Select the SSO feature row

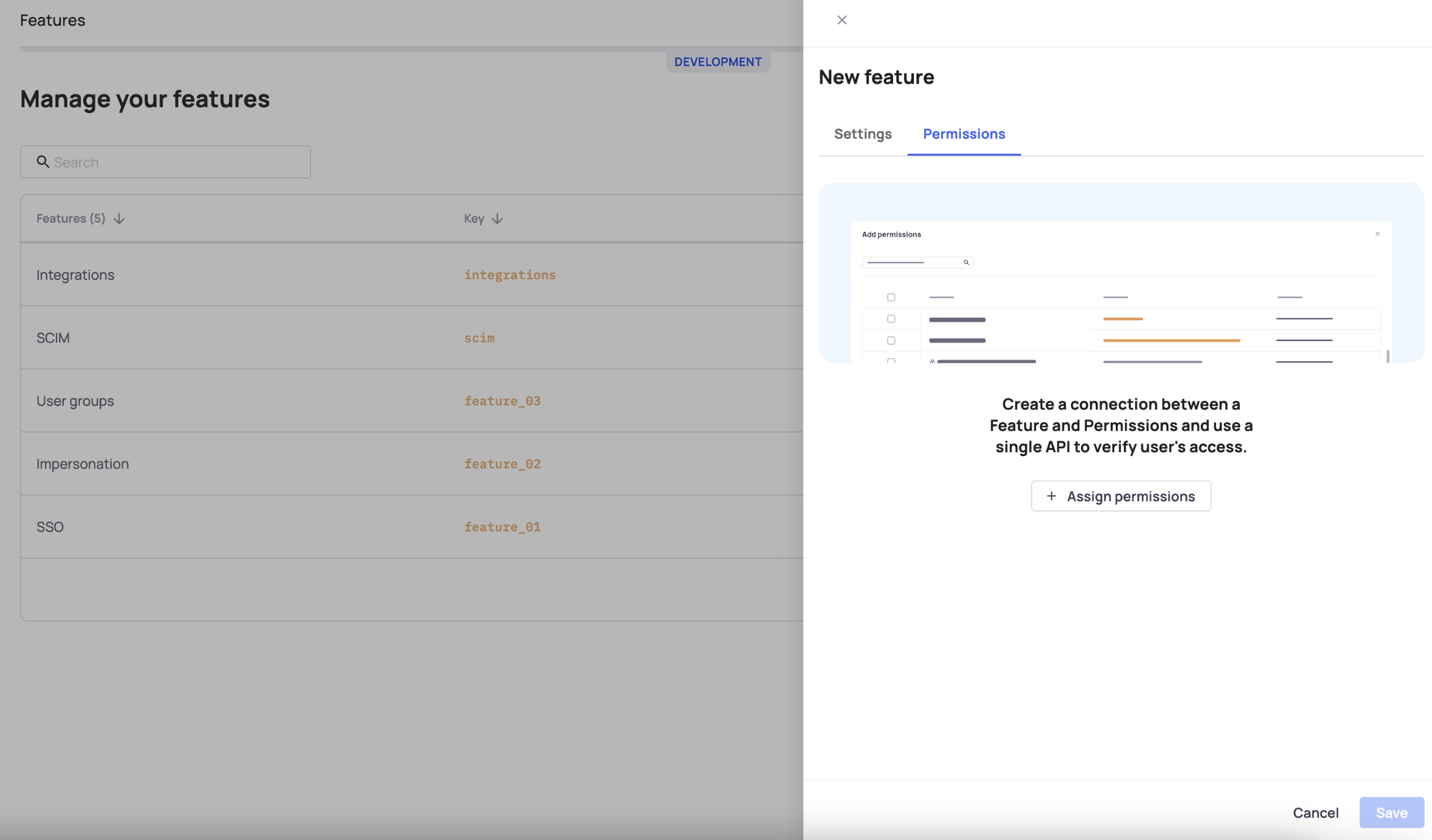[x=227, y=526]
